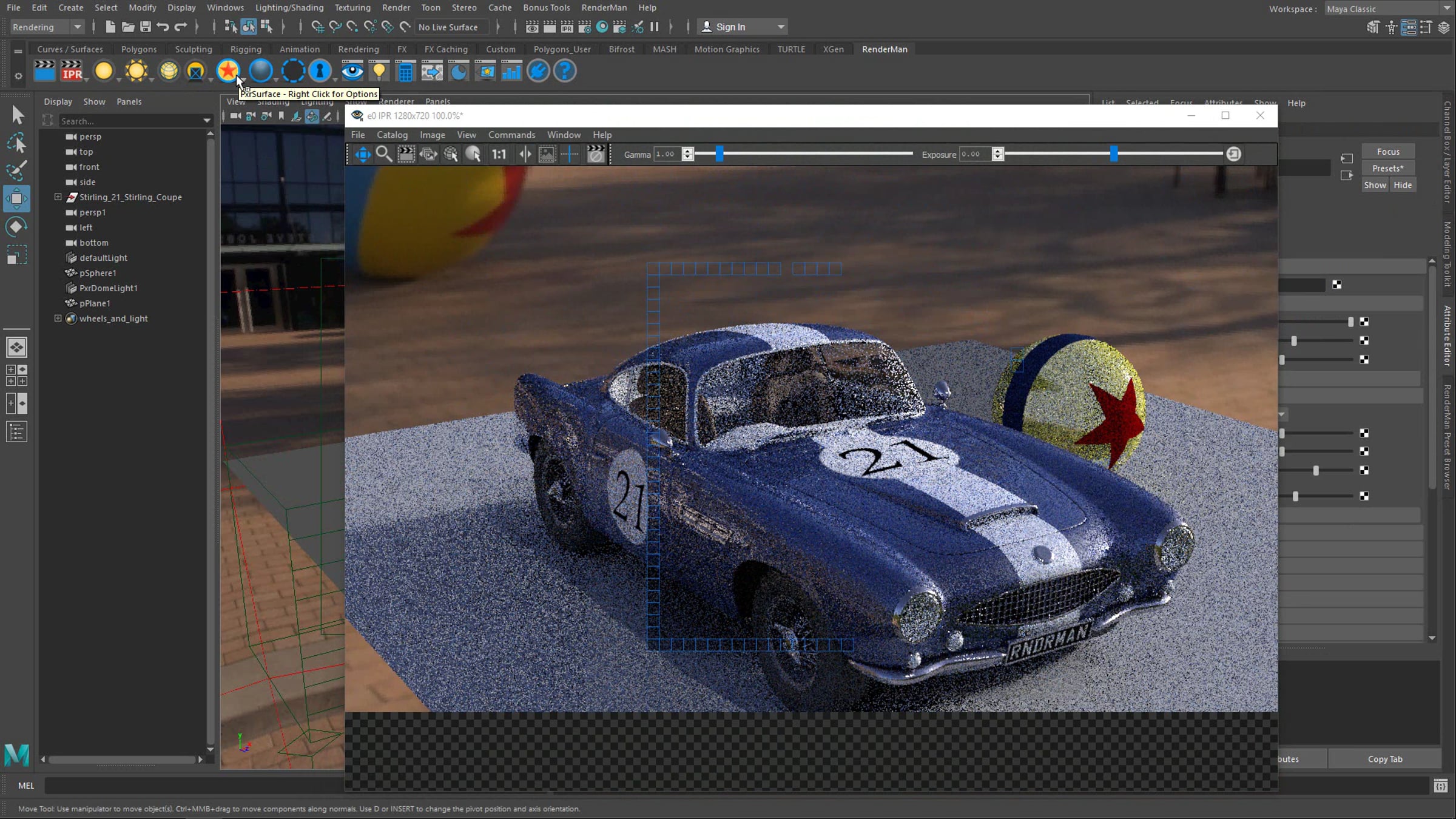Screen dimensions: 1456x819
Task: Start IPR render from the RenderMan shelf
Action: 72,72
